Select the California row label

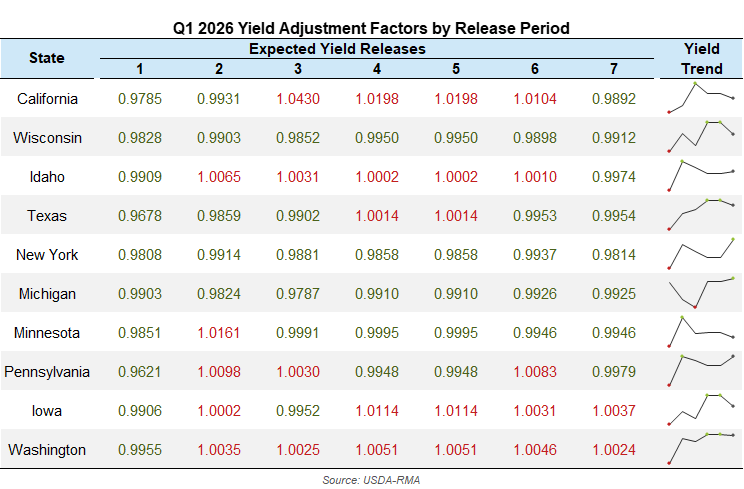click(47, 99)
